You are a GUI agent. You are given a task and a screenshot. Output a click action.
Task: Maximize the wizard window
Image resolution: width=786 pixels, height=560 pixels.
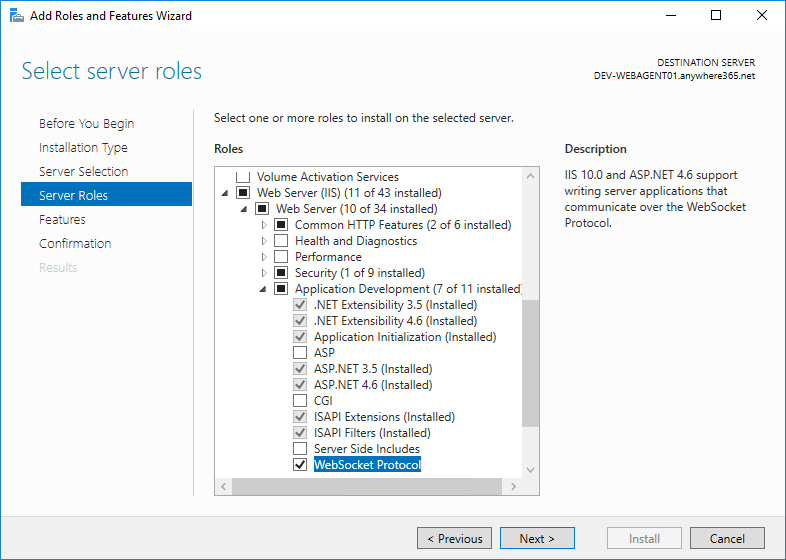[716, 16]
